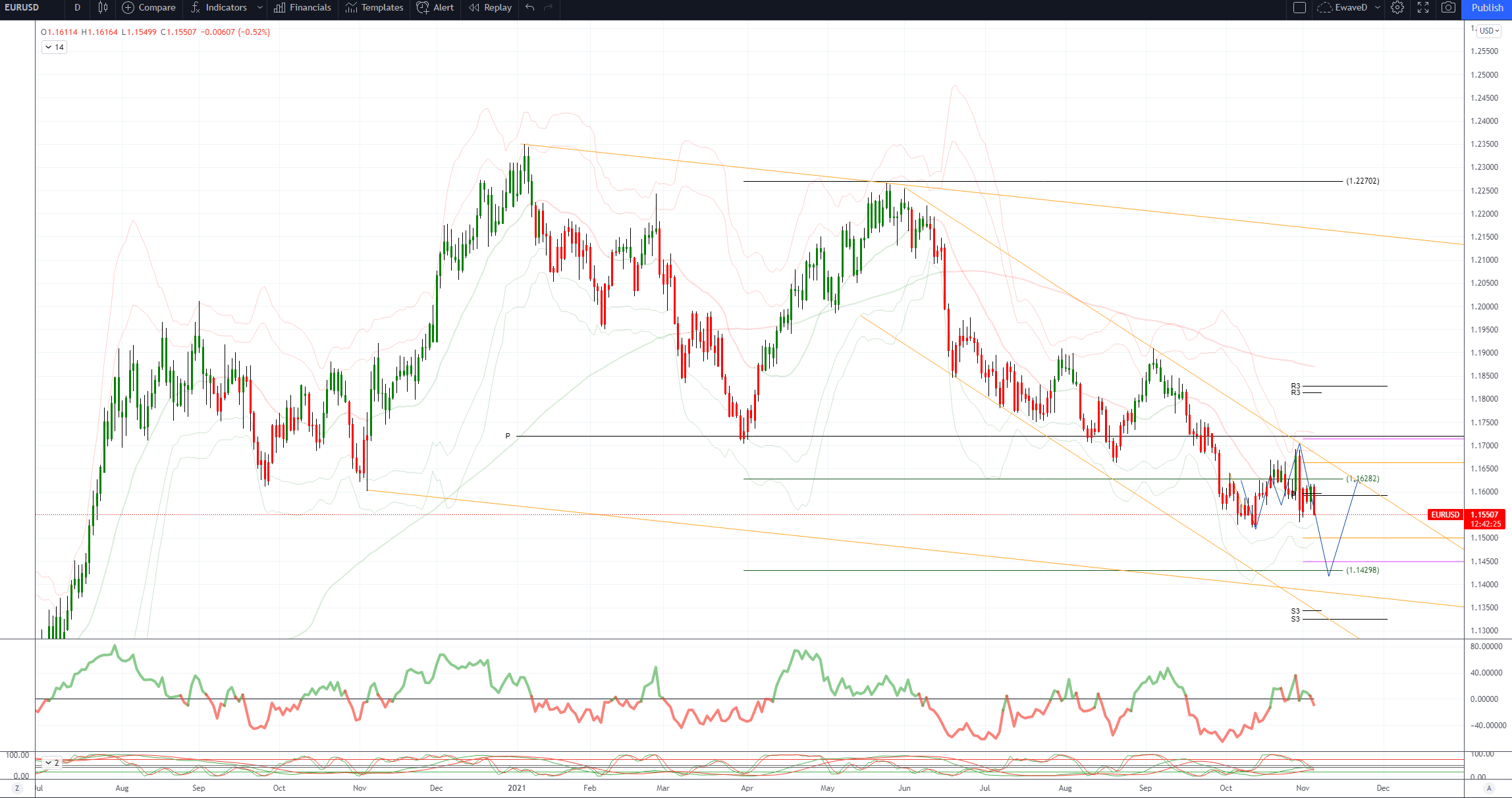Select the 1.14298 green level label
The image size is (1512, 798).
[1363, 570]
